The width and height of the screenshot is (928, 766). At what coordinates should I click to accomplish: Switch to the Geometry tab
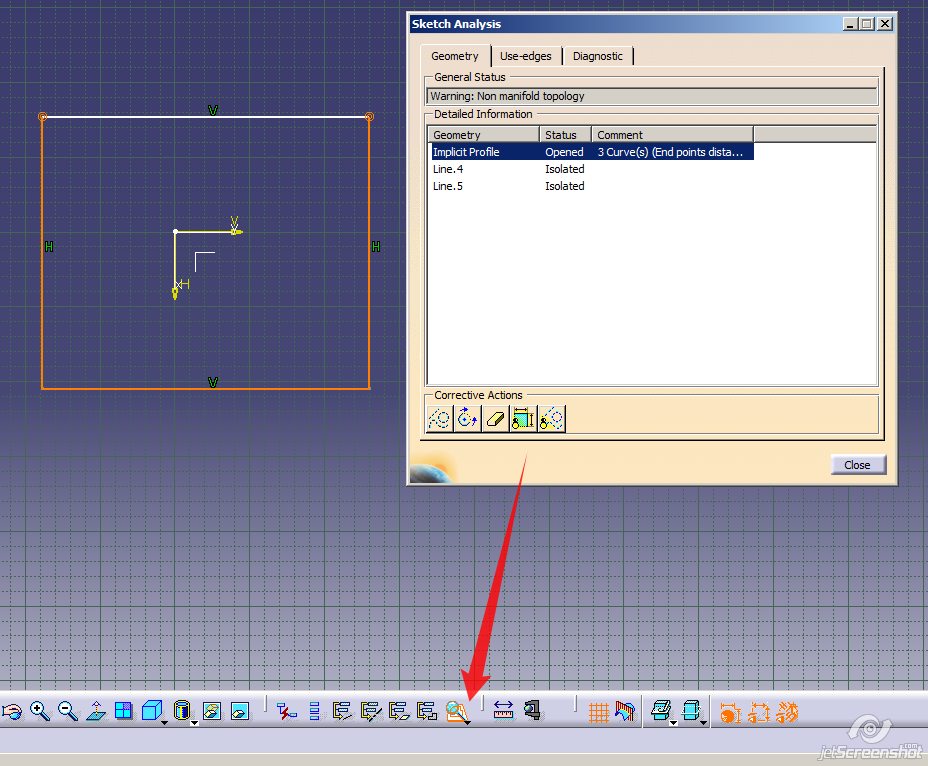pos(455,56)
